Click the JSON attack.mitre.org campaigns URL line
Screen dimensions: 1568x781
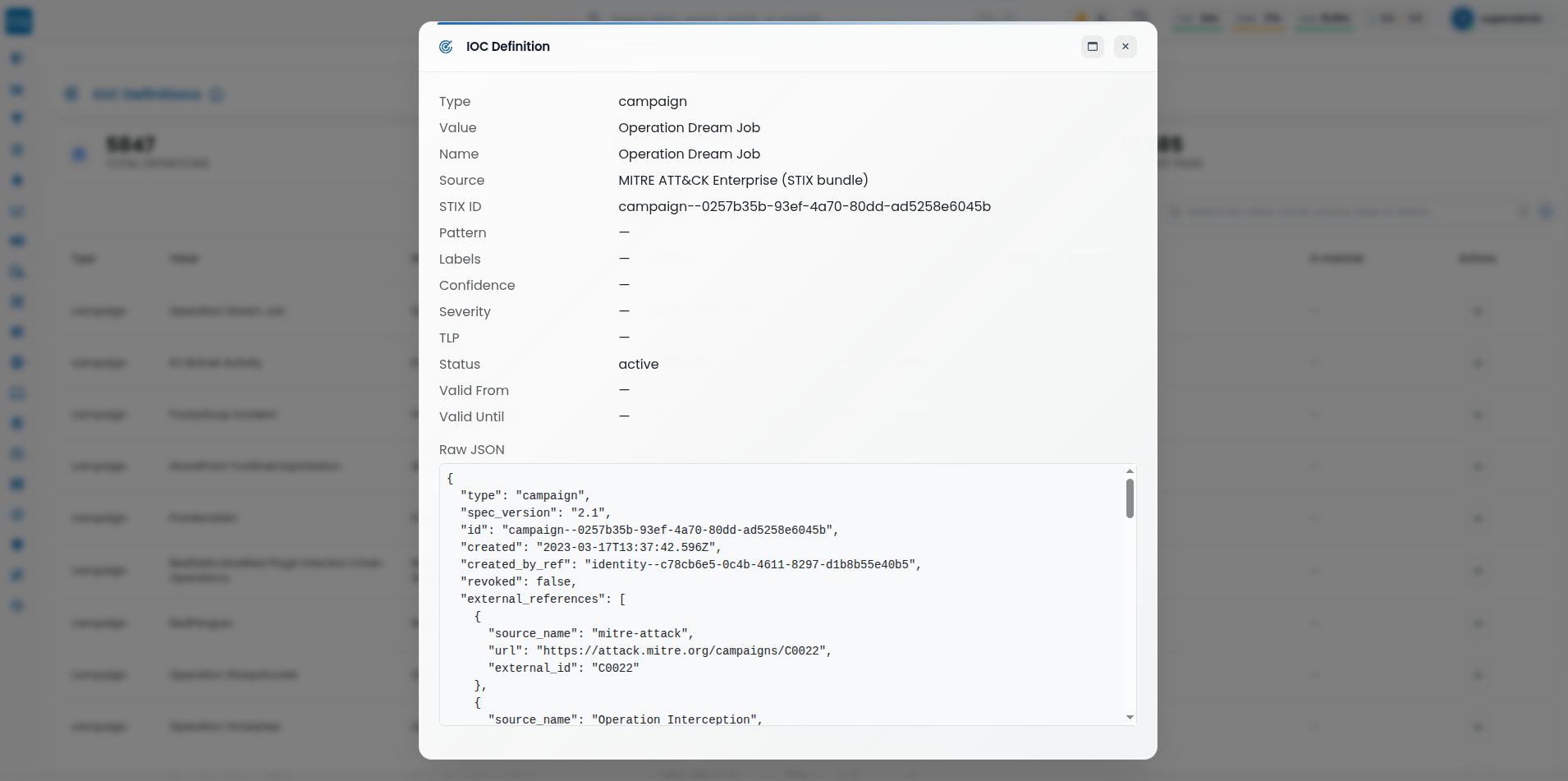coord(660,651)
